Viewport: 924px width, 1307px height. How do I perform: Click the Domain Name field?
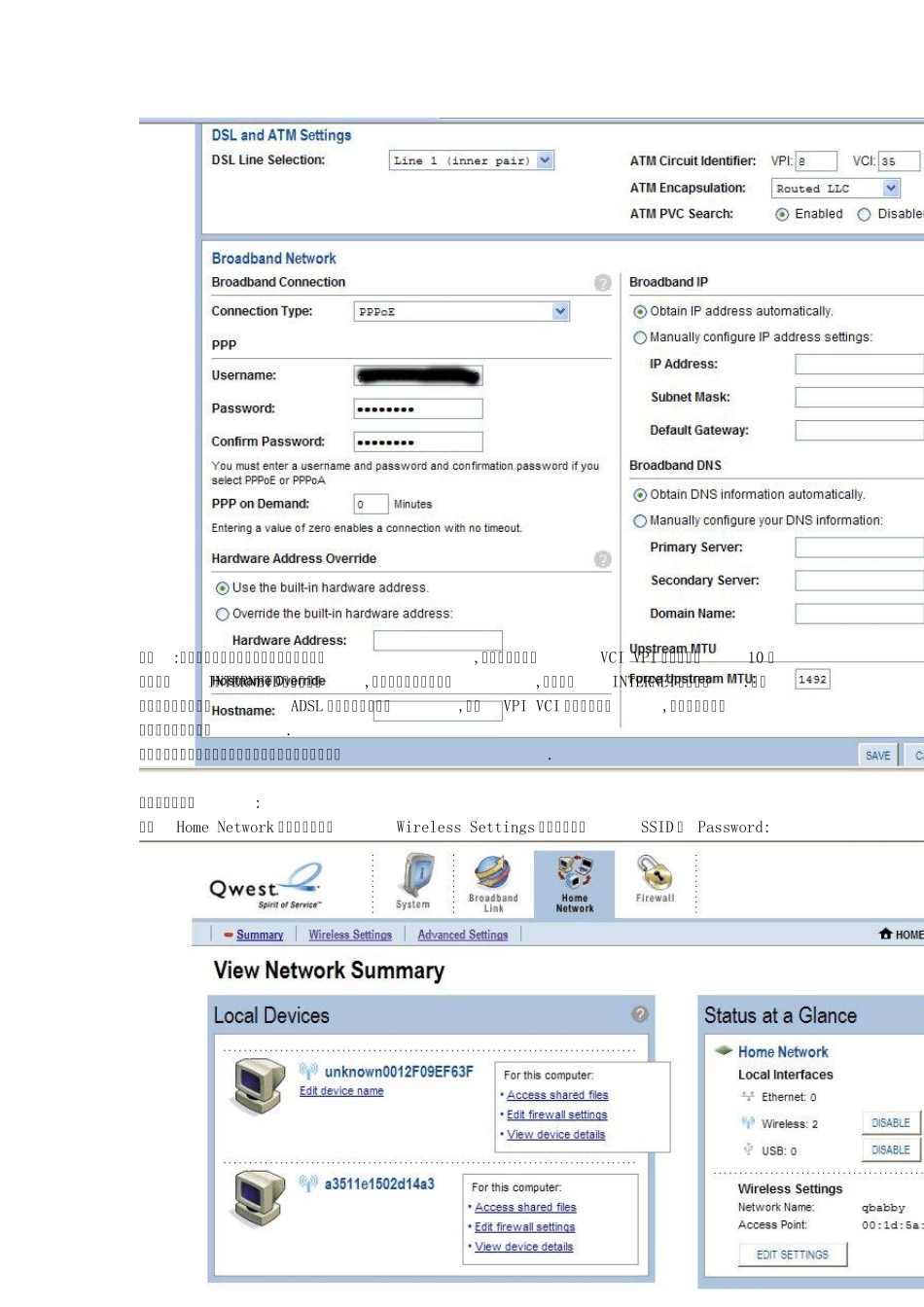(x=860, y=614)
